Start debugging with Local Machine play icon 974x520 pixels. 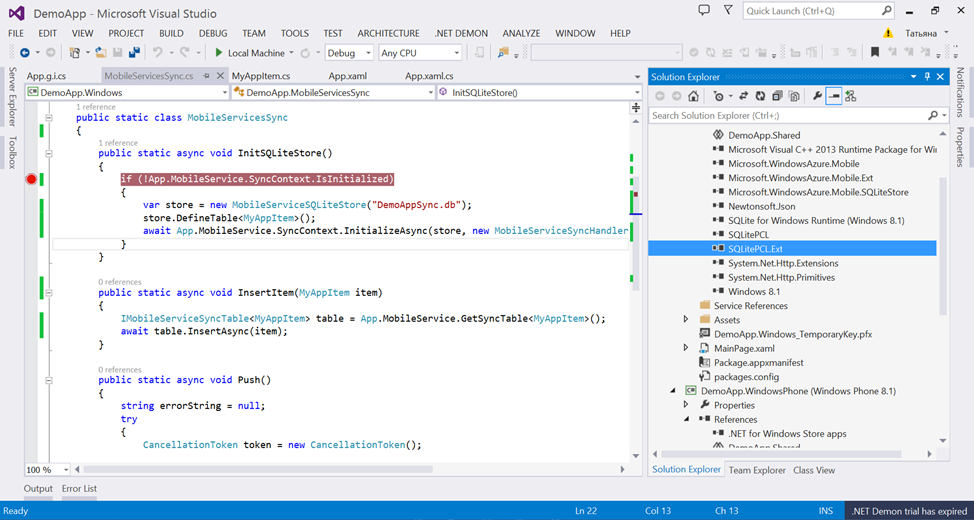pyautogui.click(x=219, y=53)
